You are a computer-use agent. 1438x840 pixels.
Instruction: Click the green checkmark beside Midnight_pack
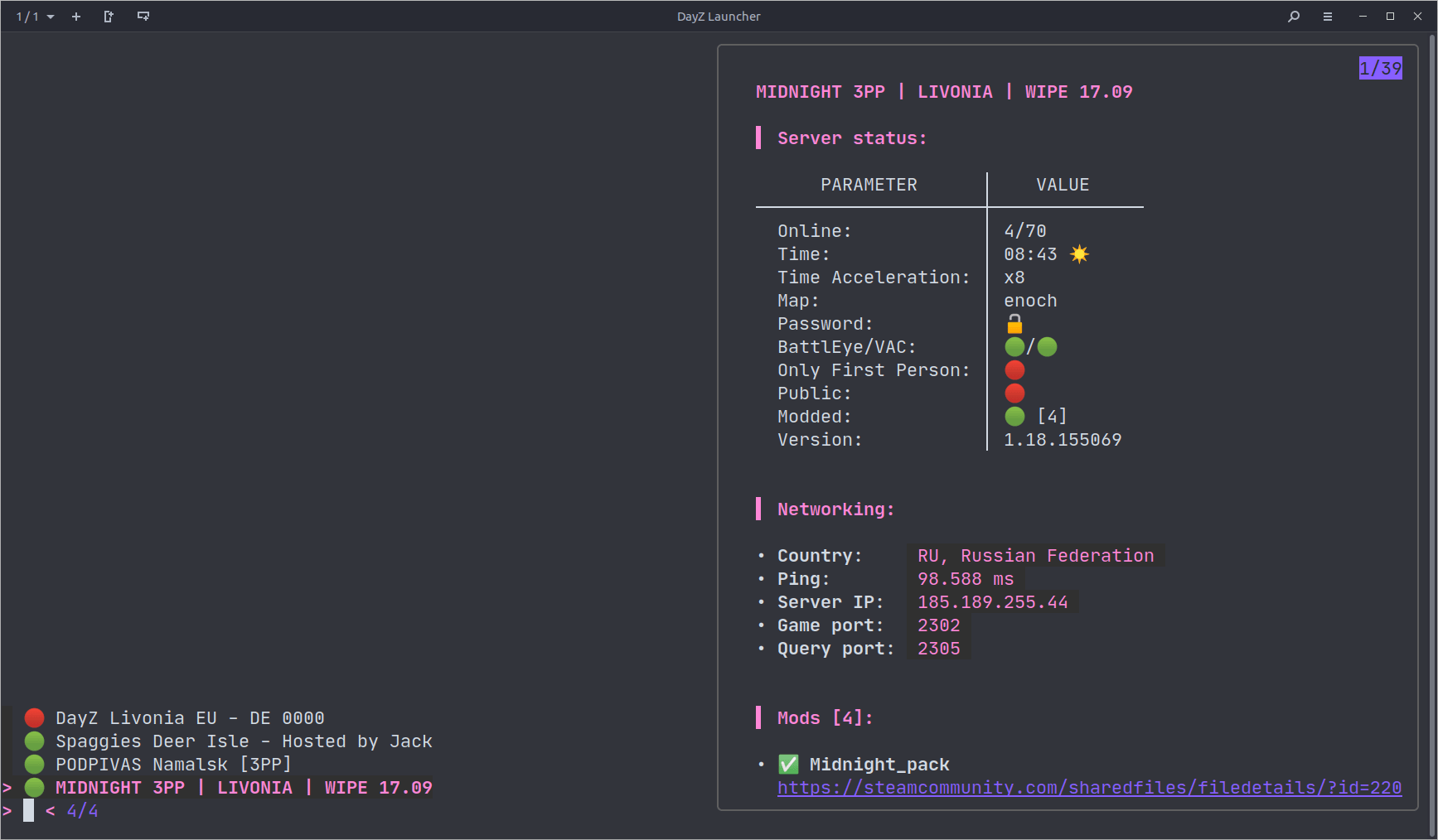[788, 765]
